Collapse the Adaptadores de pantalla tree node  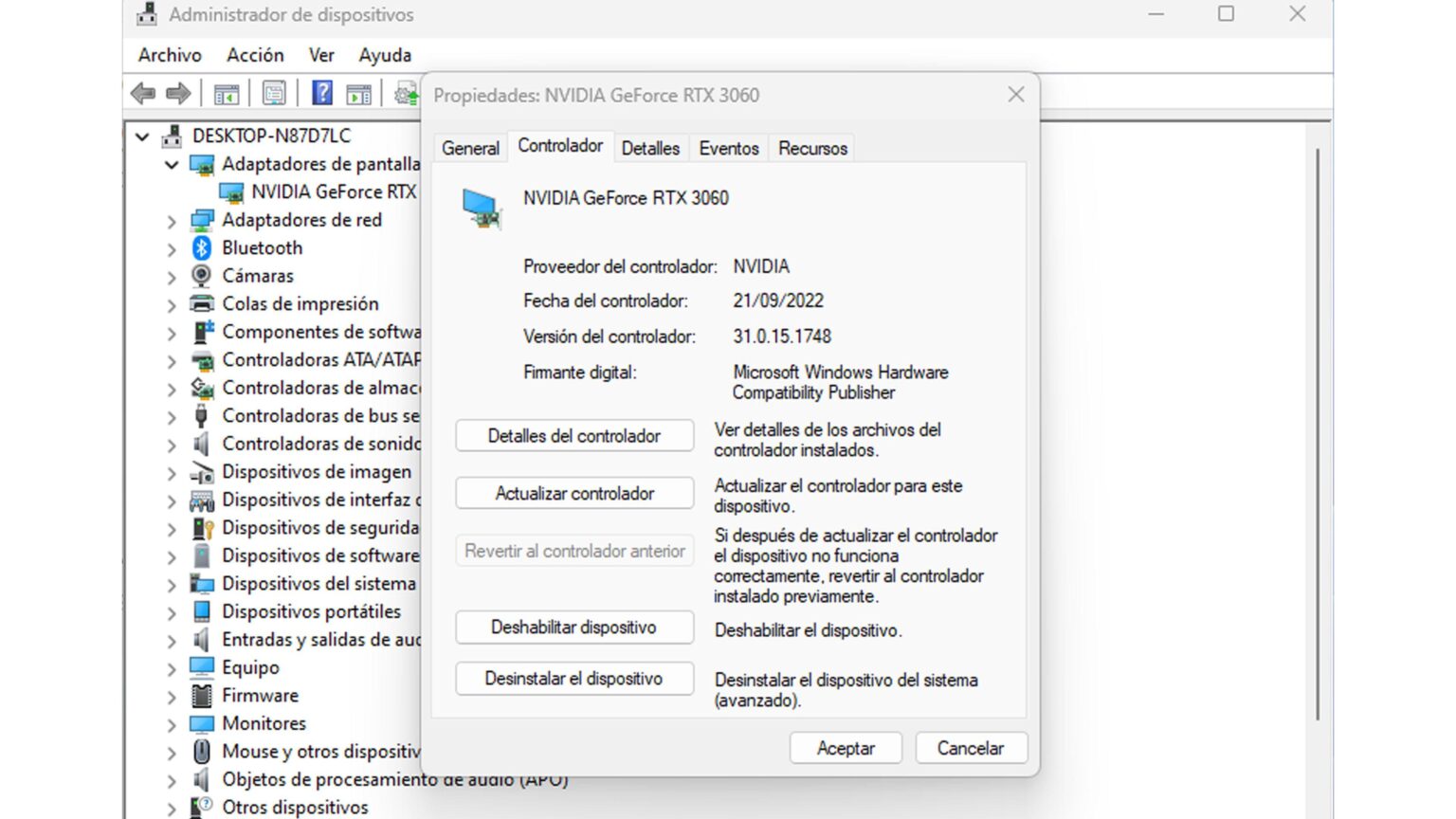coord(172,164)
